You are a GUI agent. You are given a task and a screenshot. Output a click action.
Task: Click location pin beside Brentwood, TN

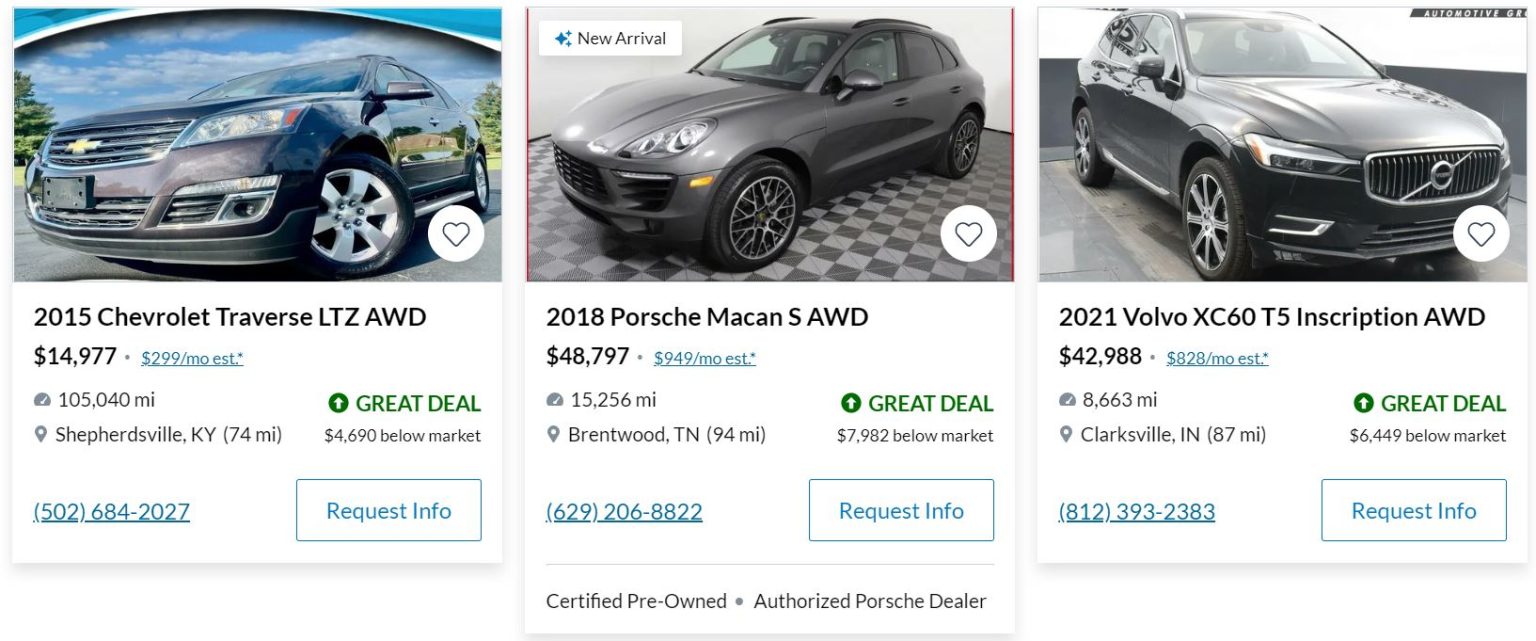tap(554, 435)
